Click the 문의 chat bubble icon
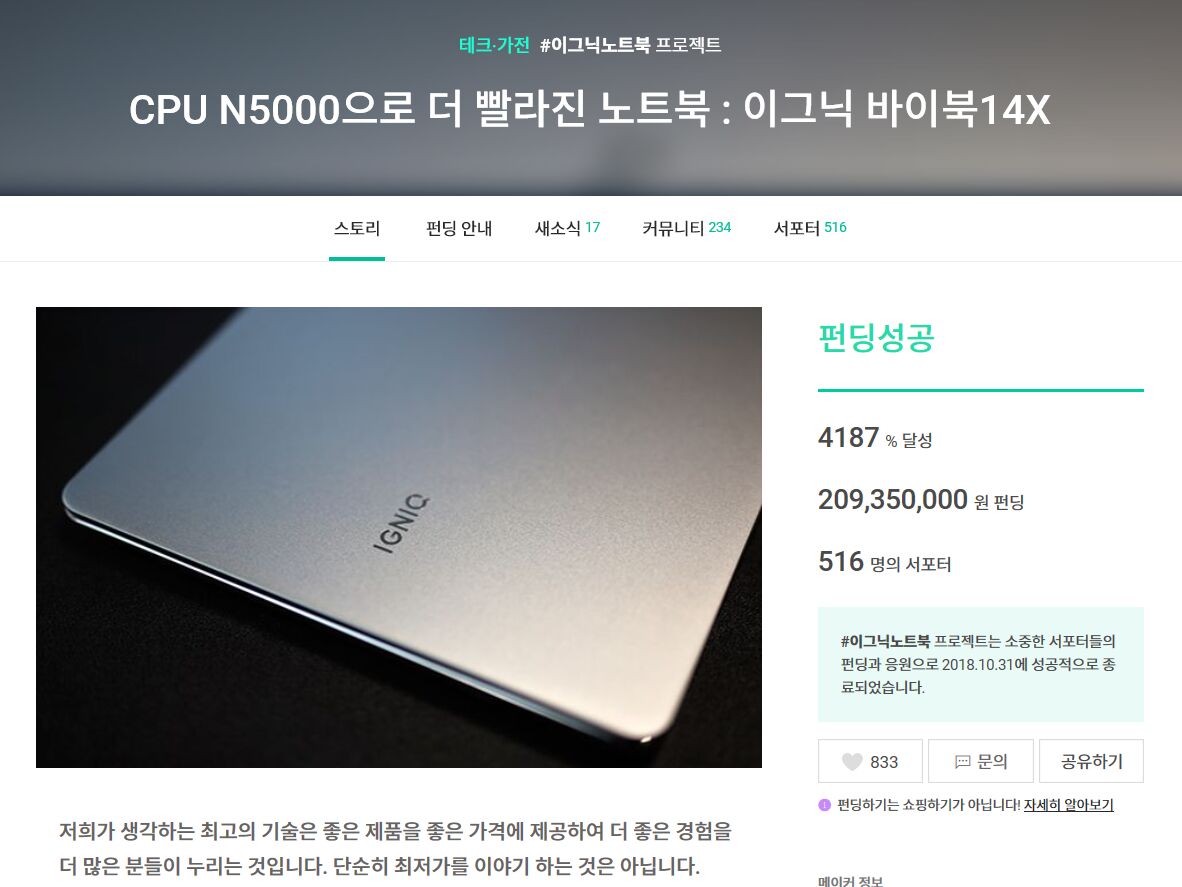Image resolution: width=1182 pixels, height=887 pixels. point(963,762)
